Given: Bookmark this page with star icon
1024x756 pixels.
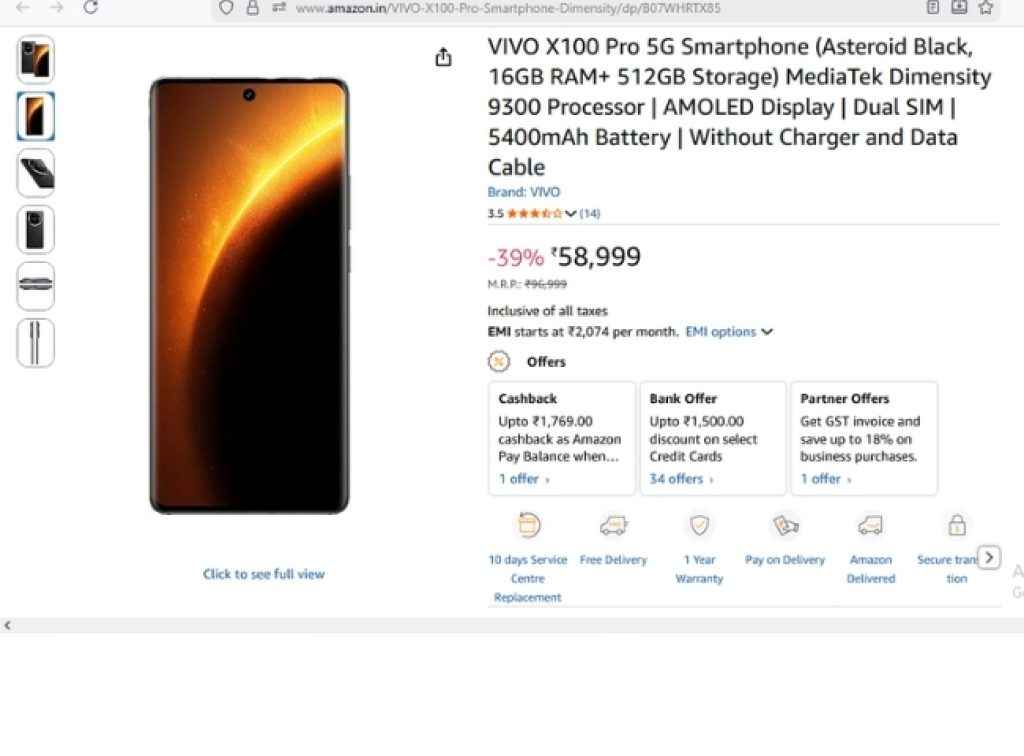Looking at the screenshot, I should (986, 8).
